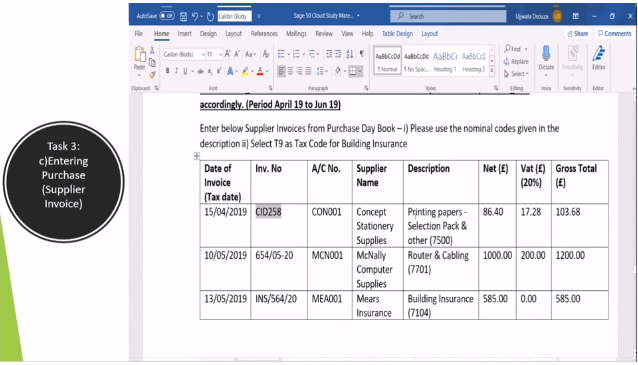638x365 pixels.
Task: Click the Text Effects glowing A icon
Action: click(x=230, y=71)
